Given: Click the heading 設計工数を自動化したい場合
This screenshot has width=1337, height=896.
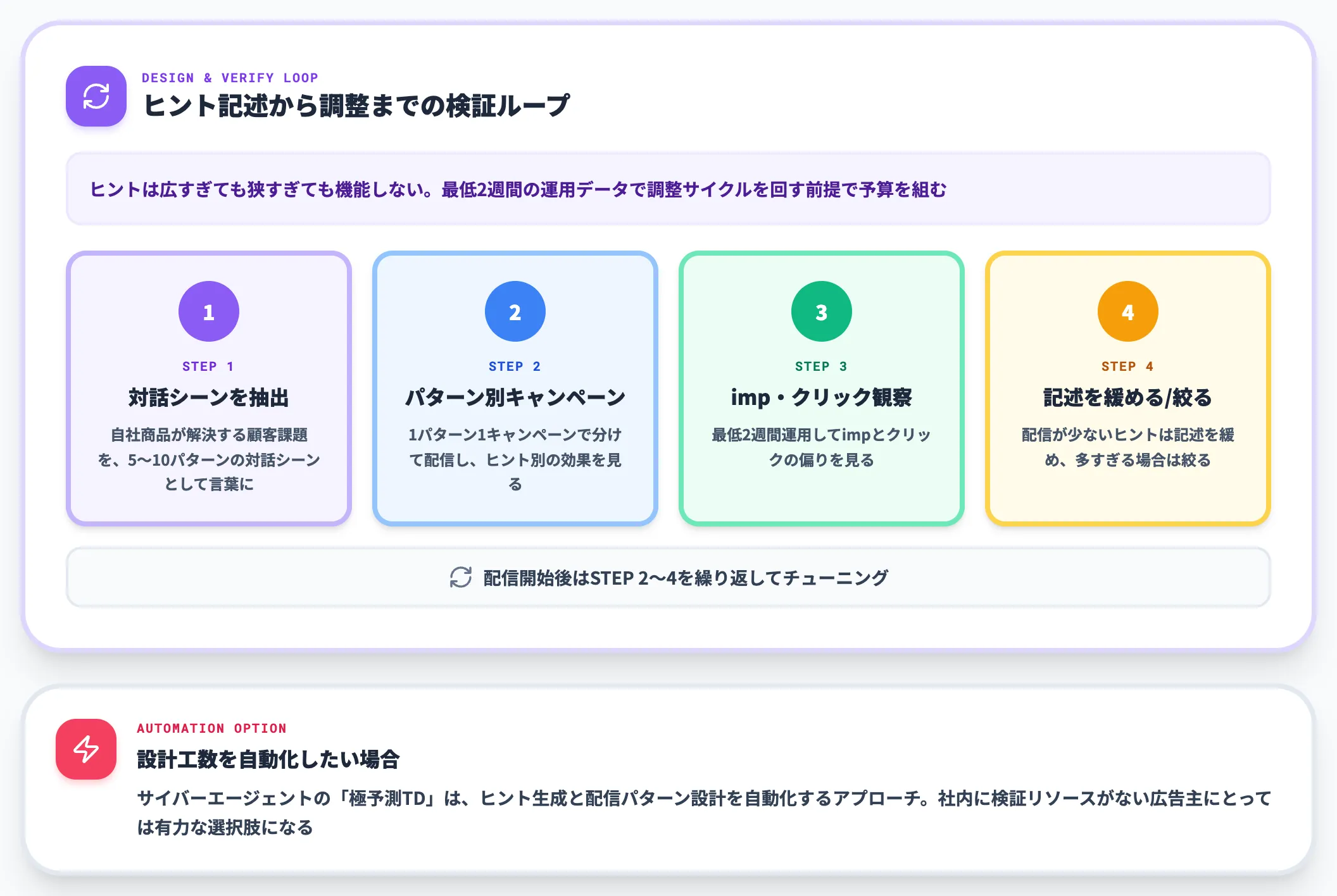Looking at the screenshot, I should click(x=268, y=759).
